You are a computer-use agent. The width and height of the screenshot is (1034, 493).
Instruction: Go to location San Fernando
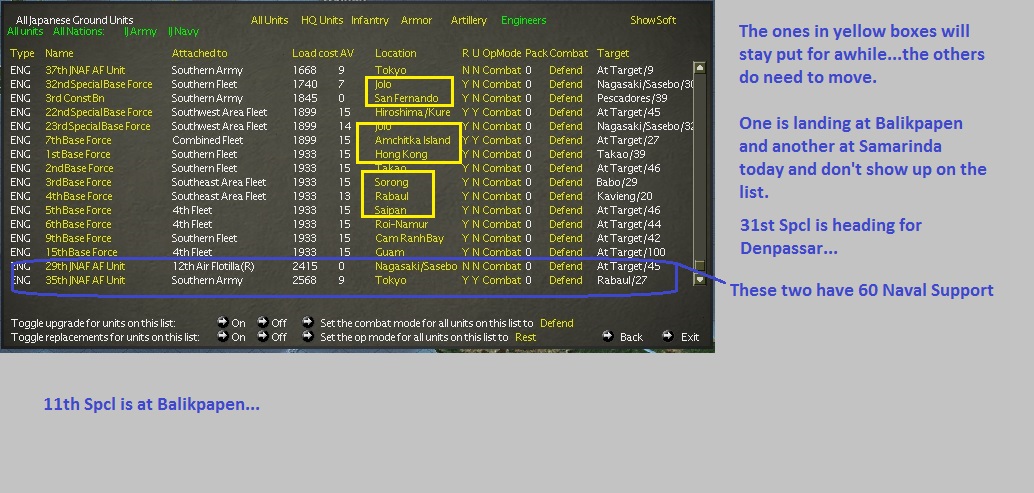406,98
